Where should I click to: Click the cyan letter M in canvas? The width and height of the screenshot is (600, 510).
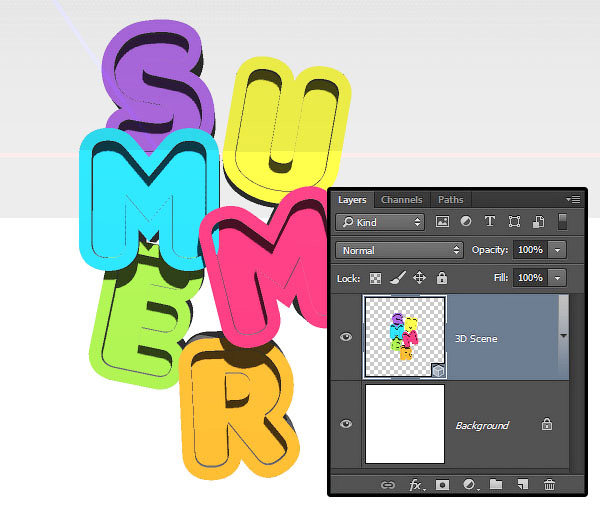click(149, 199)
